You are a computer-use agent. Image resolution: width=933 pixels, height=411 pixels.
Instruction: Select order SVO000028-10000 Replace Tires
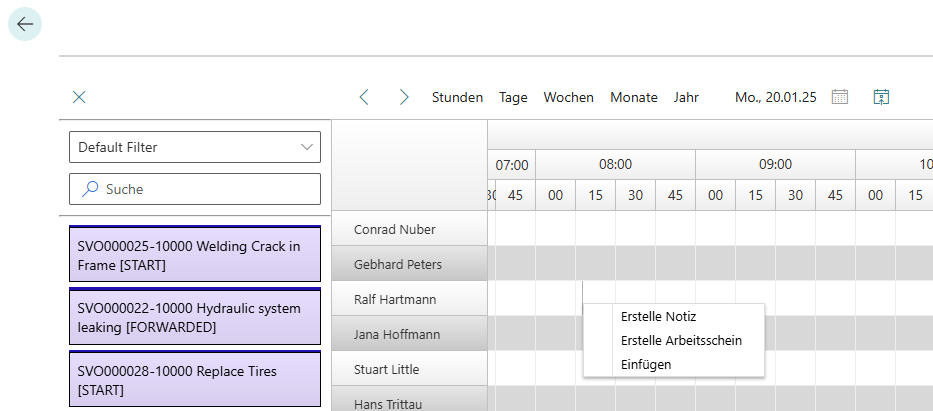[x=195, y=379]
